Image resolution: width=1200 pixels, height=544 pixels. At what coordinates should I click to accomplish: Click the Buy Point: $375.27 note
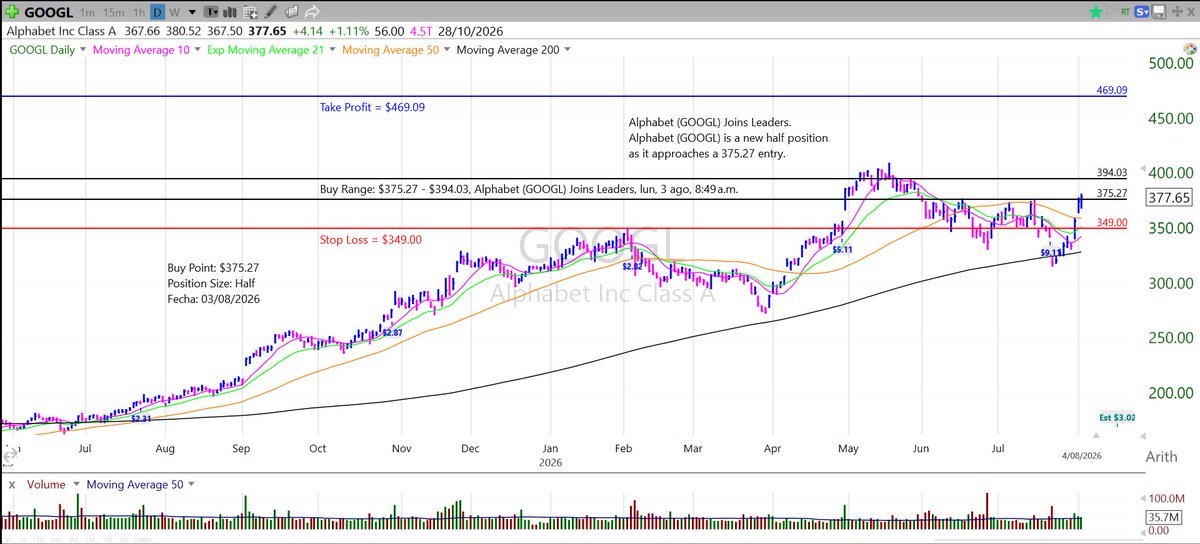(213, 268)
